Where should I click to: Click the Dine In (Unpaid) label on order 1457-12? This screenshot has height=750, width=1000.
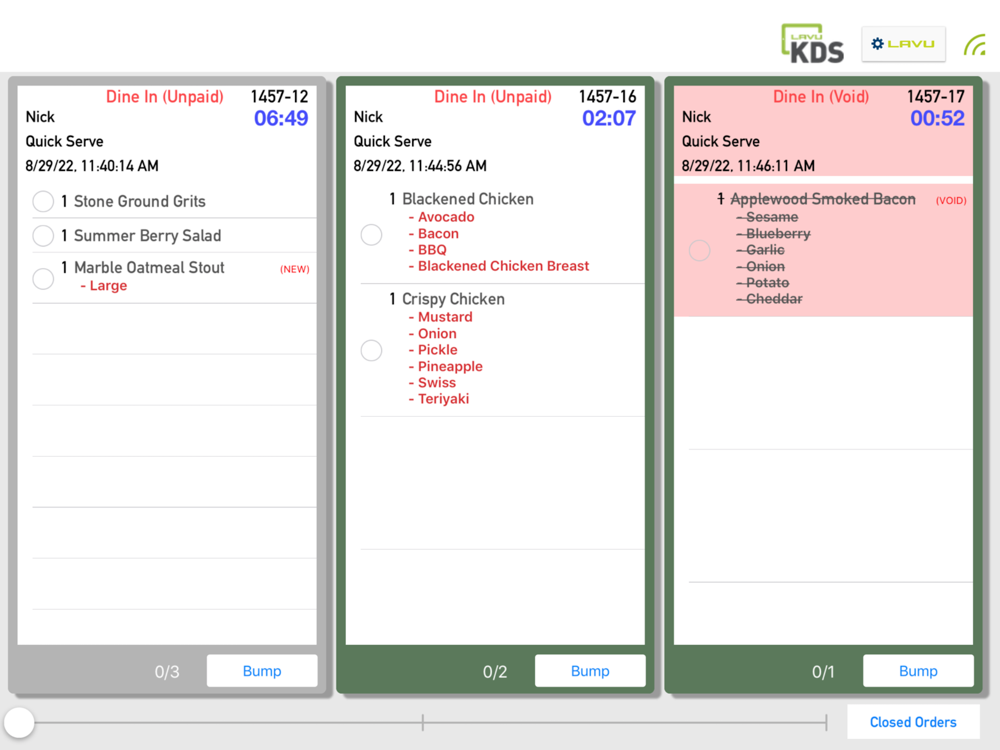(165, 97)
